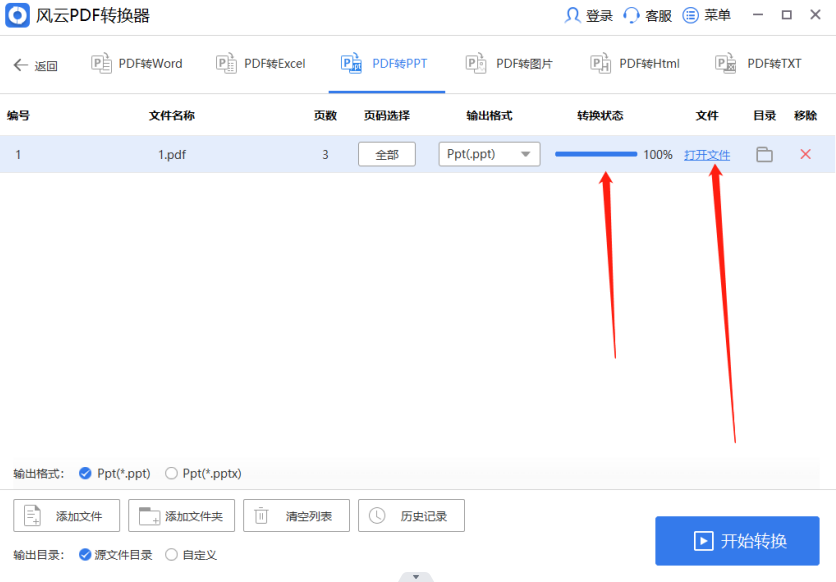Click the page count 3 cell
The image size is (836, 582).
325,155
